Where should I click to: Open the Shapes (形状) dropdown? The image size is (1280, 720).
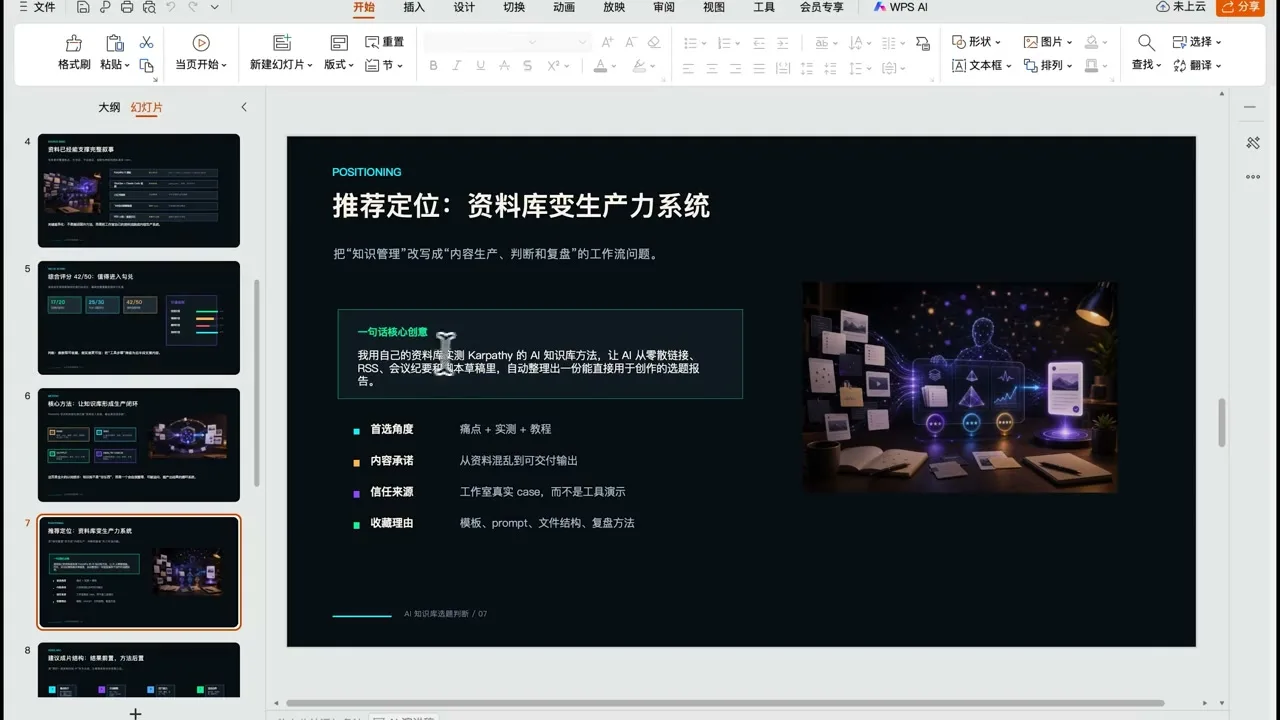[976, 42]
